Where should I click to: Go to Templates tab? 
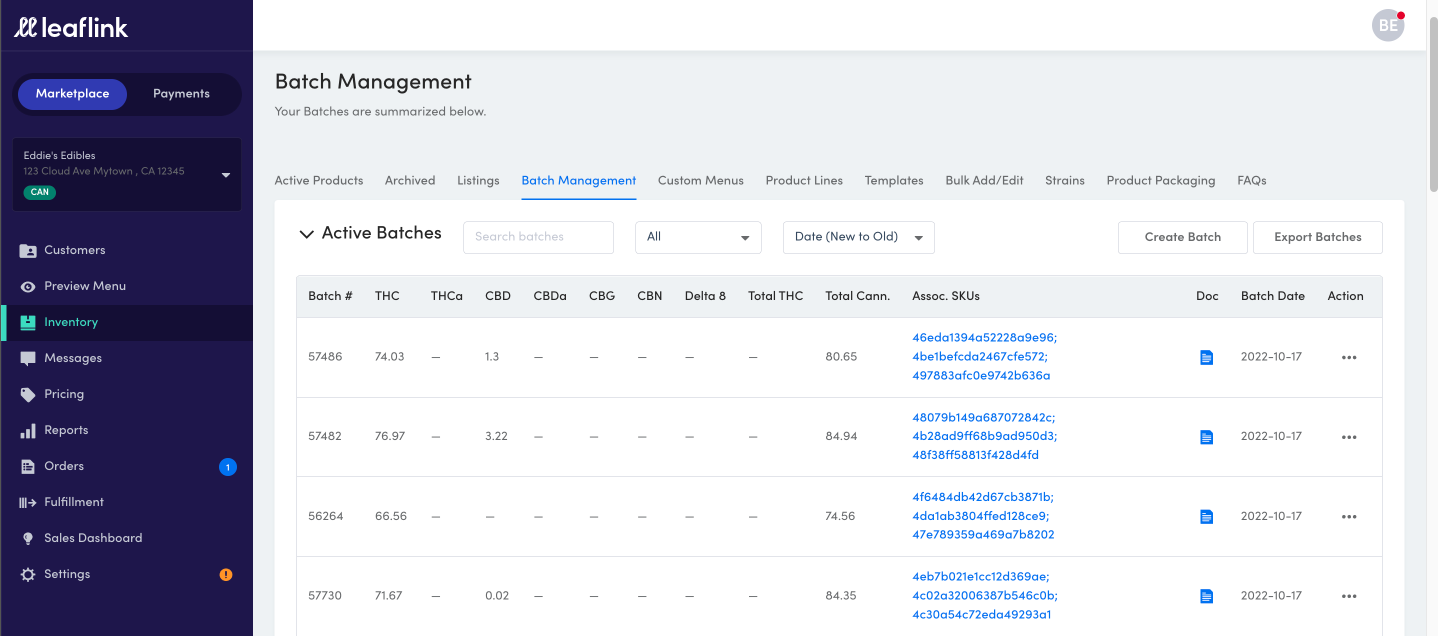(x=894, y=181)
